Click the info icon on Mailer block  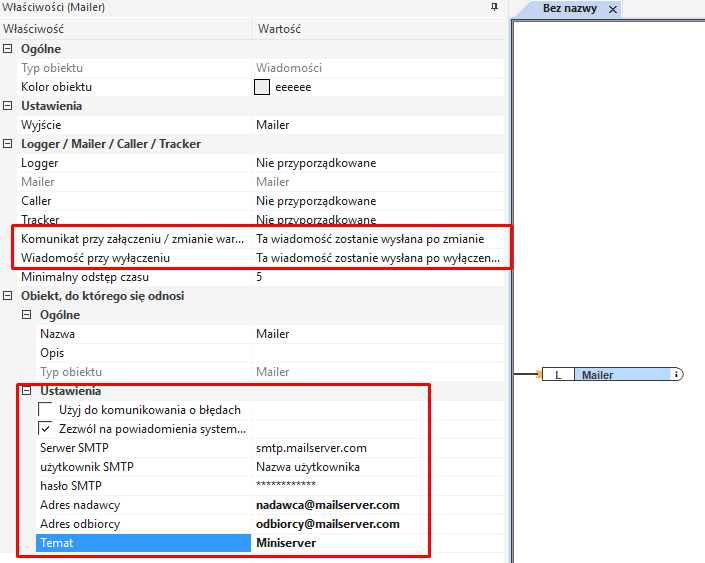coord(677,375)
